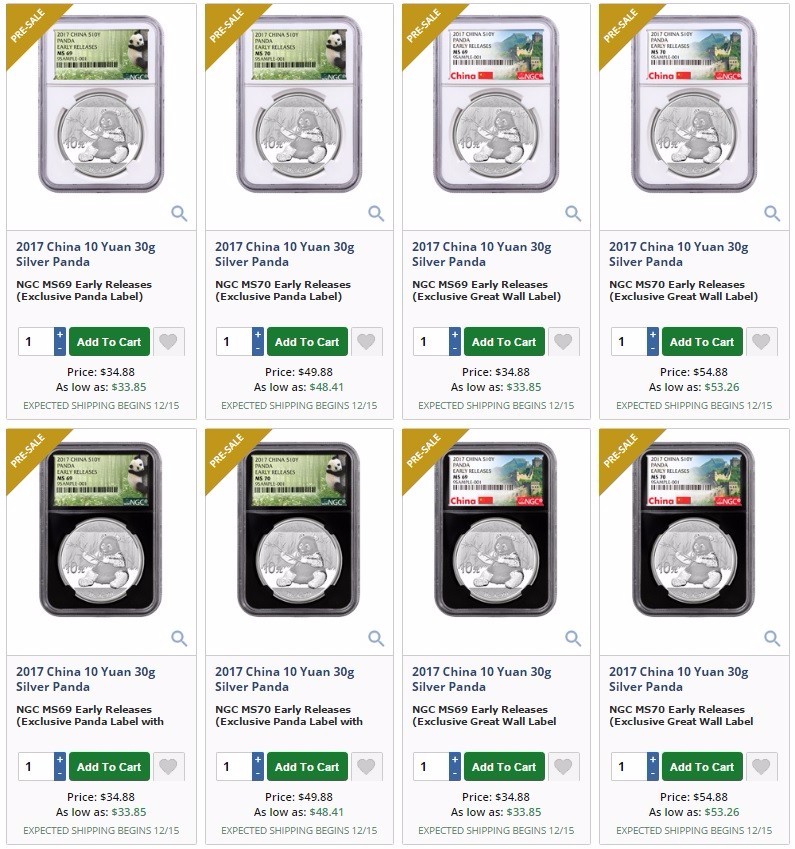Add $49.88 white-holder MS70 Panda coin to cart

[x=307, y=342]
